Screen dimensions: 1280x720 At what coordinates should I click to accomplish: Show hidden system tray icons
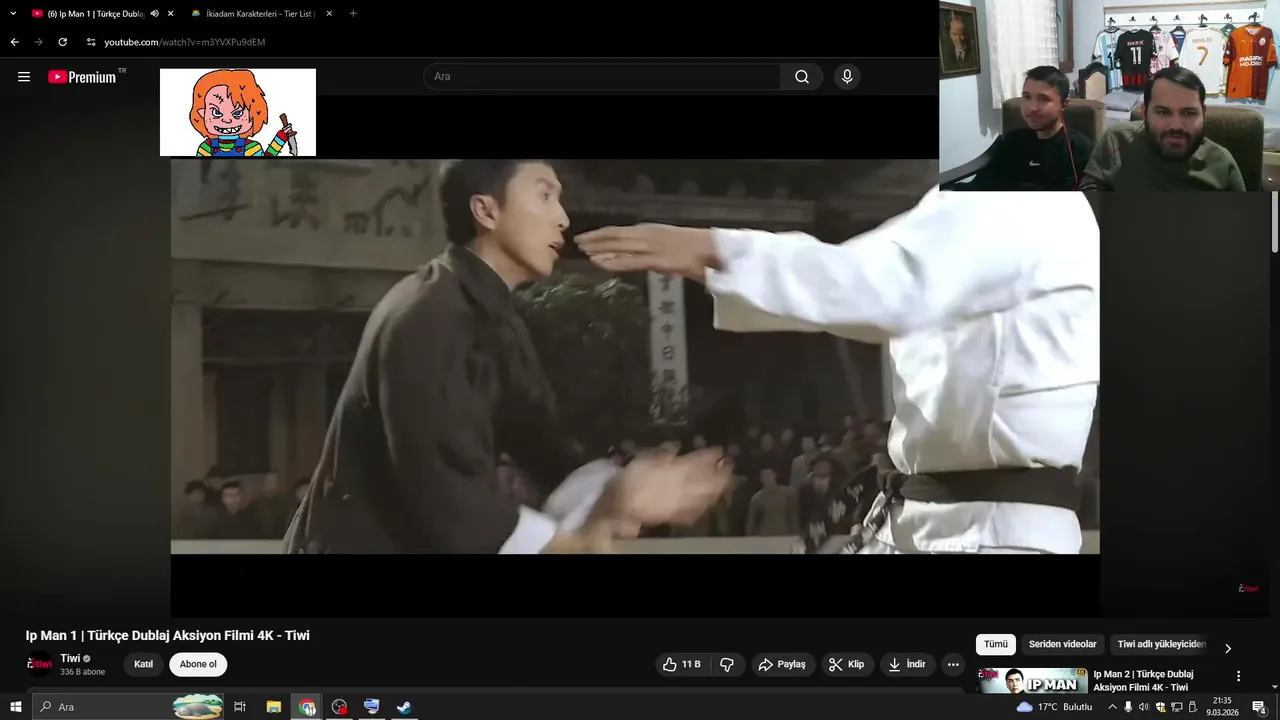pos(1112,707)
